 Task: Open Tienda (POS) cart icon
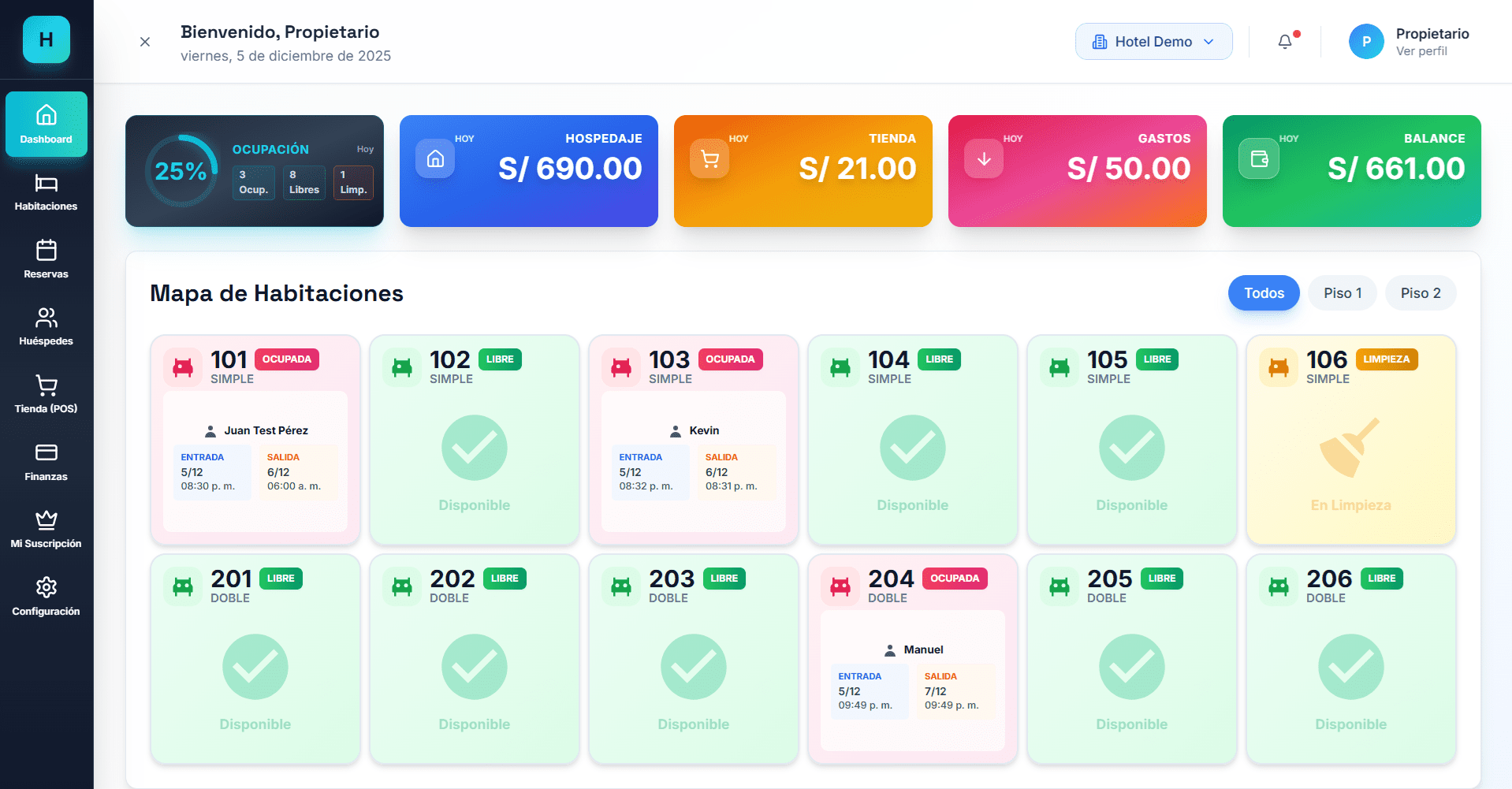(x=46, y=385)
